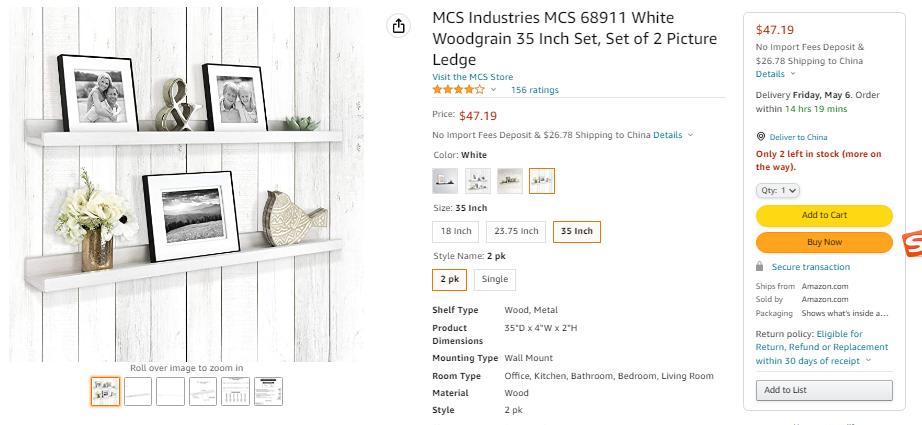Show the last product image thumbnail

pyautogui.click(x=269, y=391)
